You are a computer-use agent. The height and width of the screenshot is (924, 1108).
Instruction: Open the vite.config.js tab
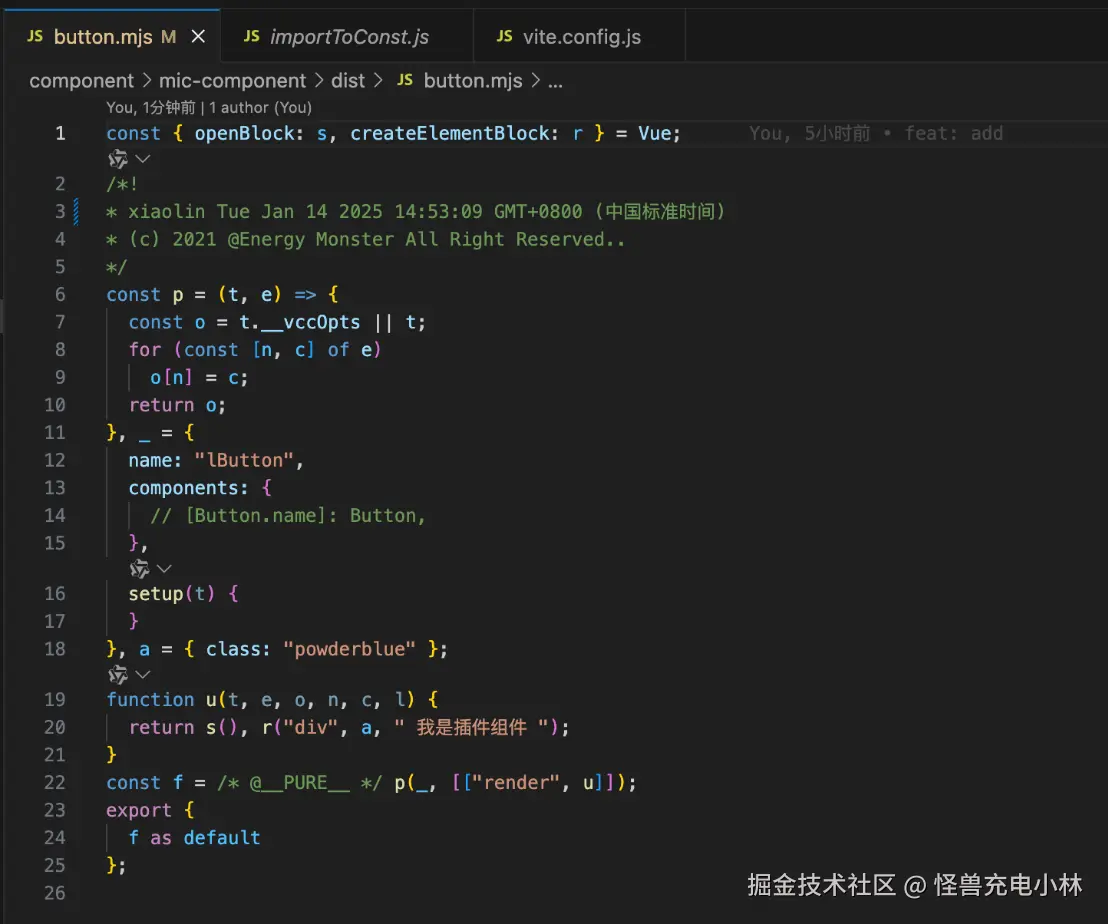pos(579,36)
